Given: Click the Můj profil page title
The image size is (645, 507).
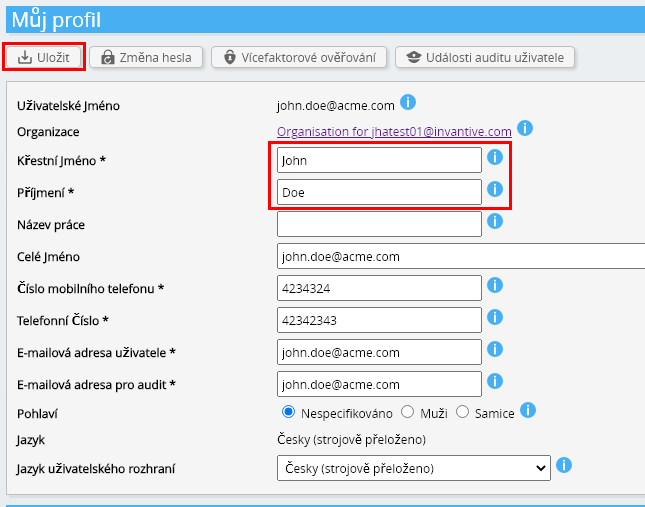Looking at the screenshot, I should tap(56, 20).
